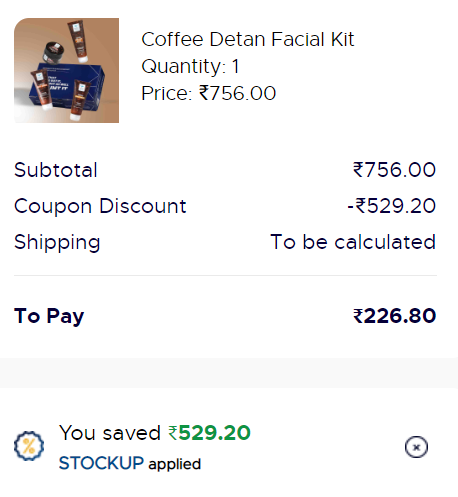Viewport: 458px width, 497px height.
Task: Click the Subtotal label
Action: tap(56, 170)
